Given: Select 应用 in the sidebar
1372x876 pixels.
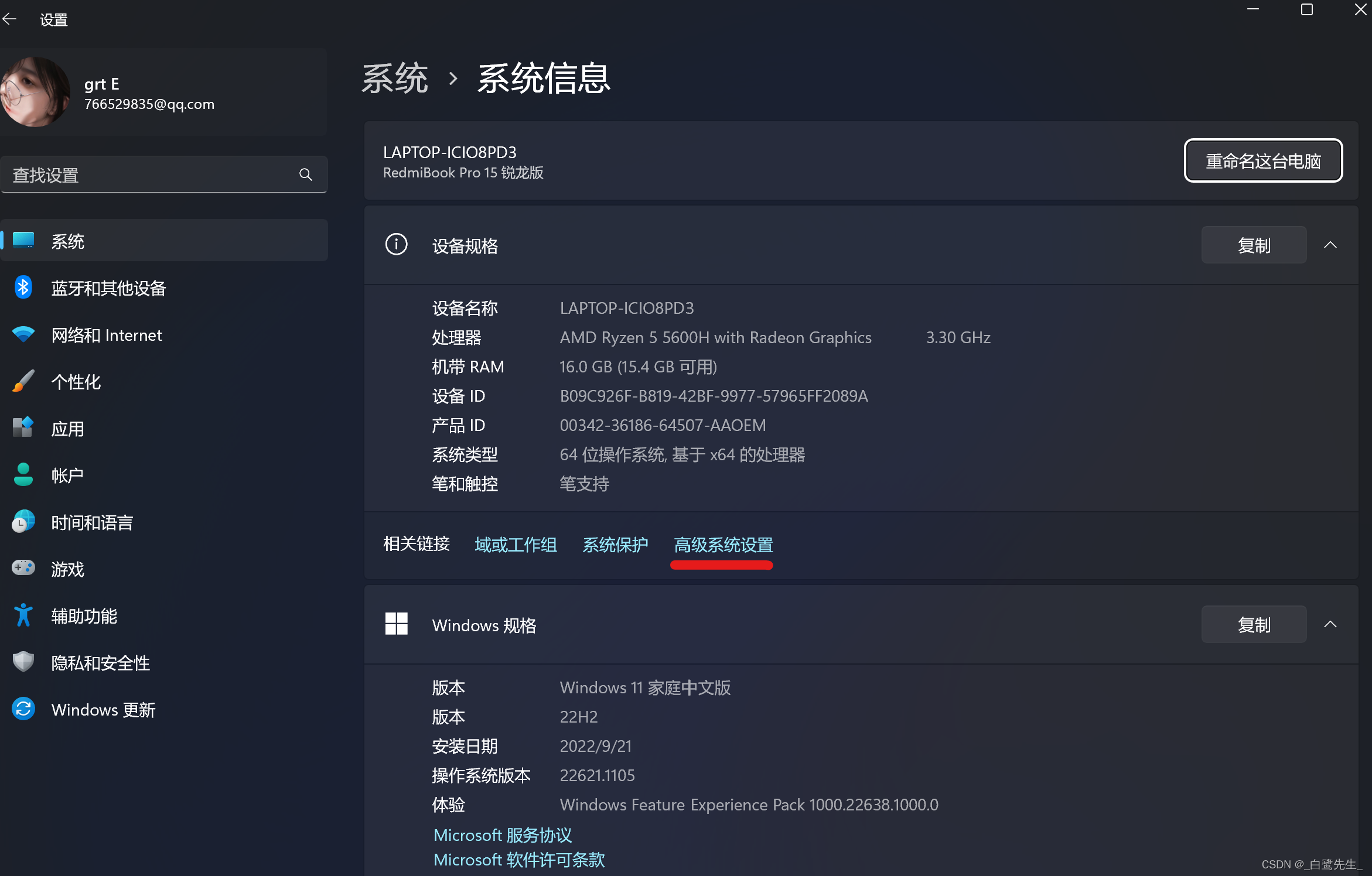Looking at the screenshot, I should [x=164, y=428].
